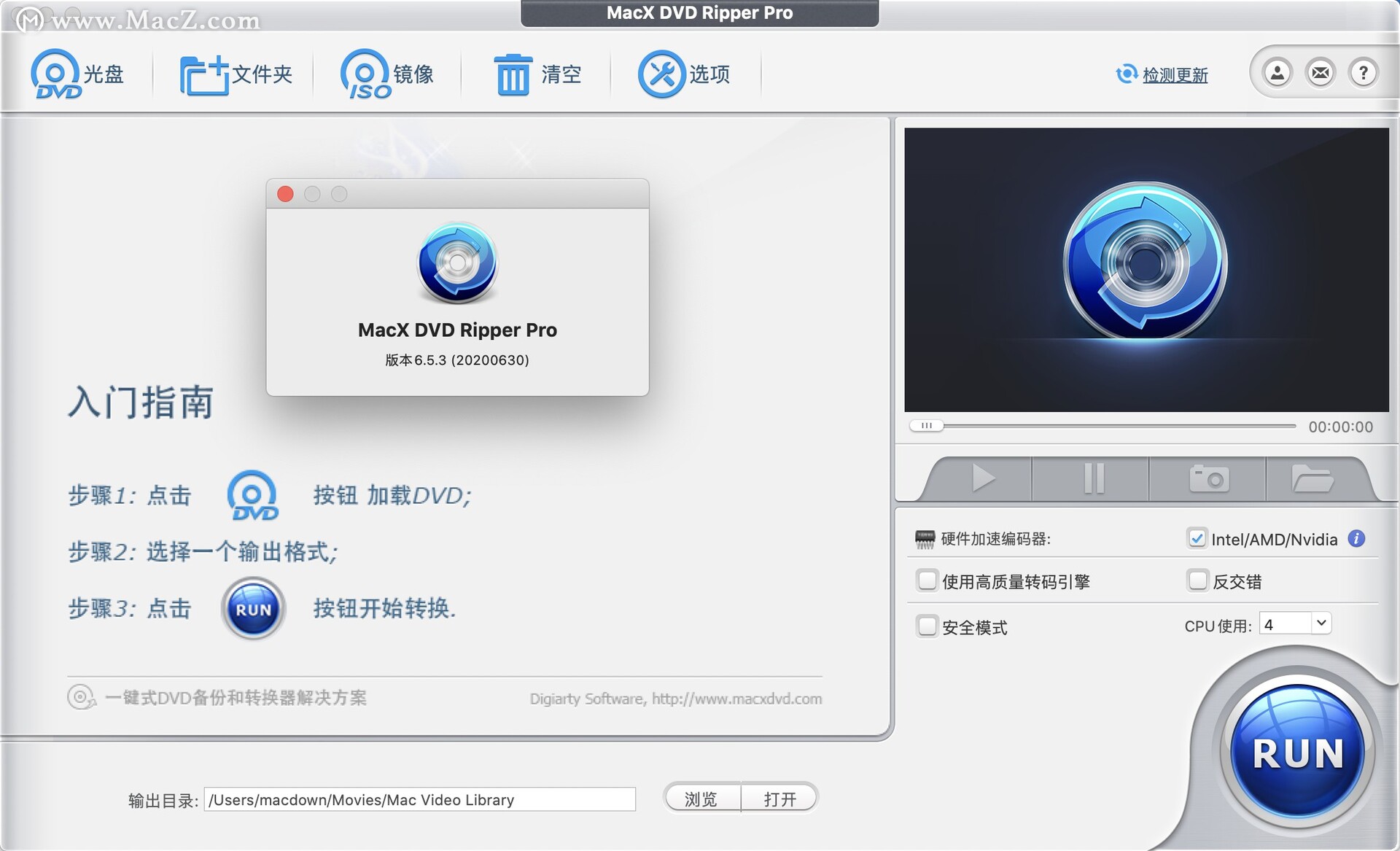This screenshot has width=1400, height=851.
Task: Click the app logo in About dialog
Action: [x=457, y=263]
